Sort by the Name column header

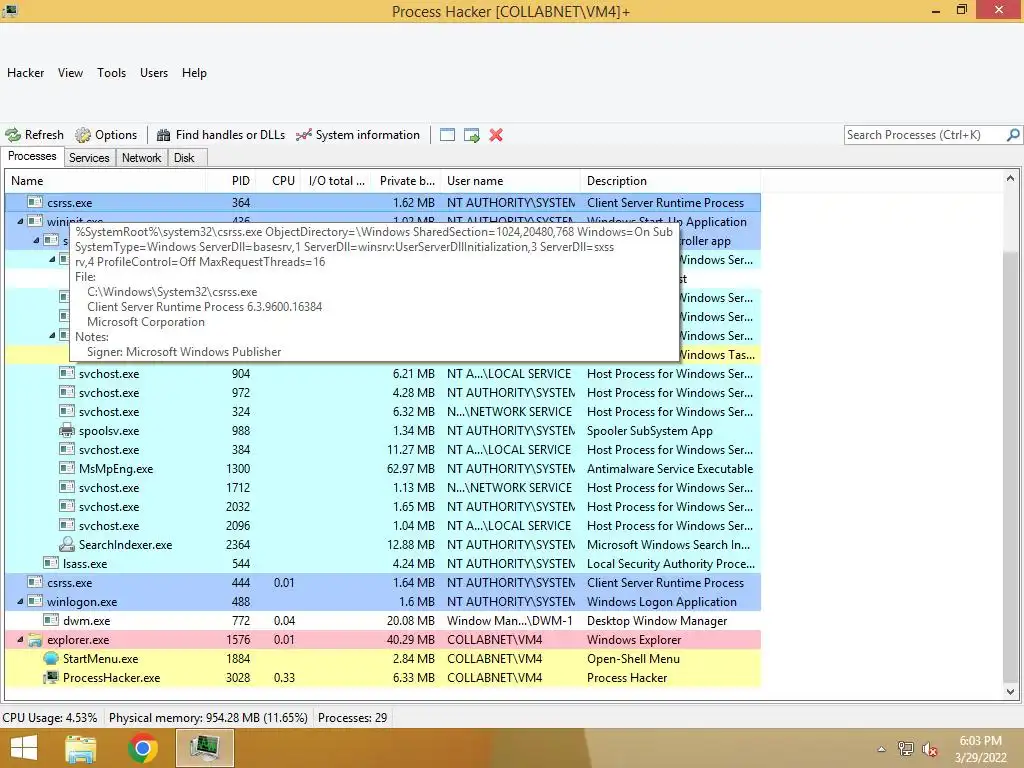click(106, 181)
